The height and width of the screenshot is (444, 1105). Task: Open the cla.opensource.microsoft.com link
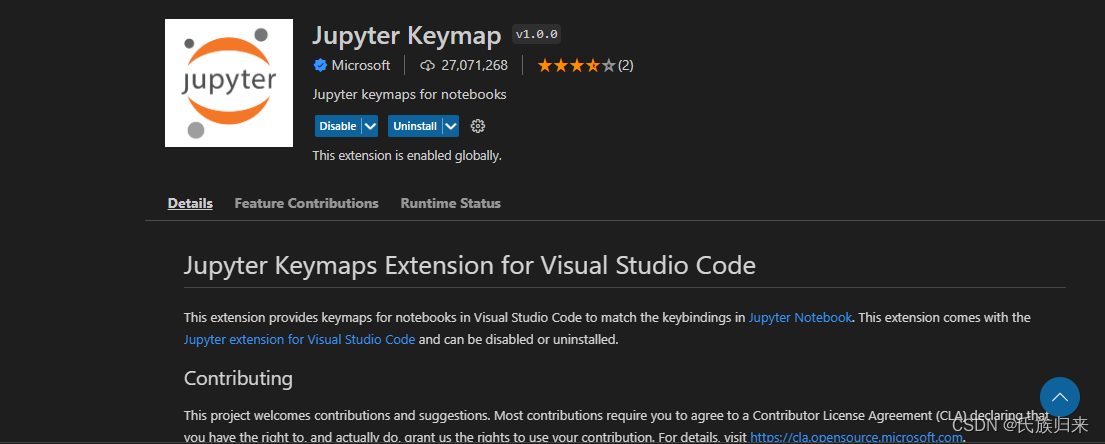point(856,437)
